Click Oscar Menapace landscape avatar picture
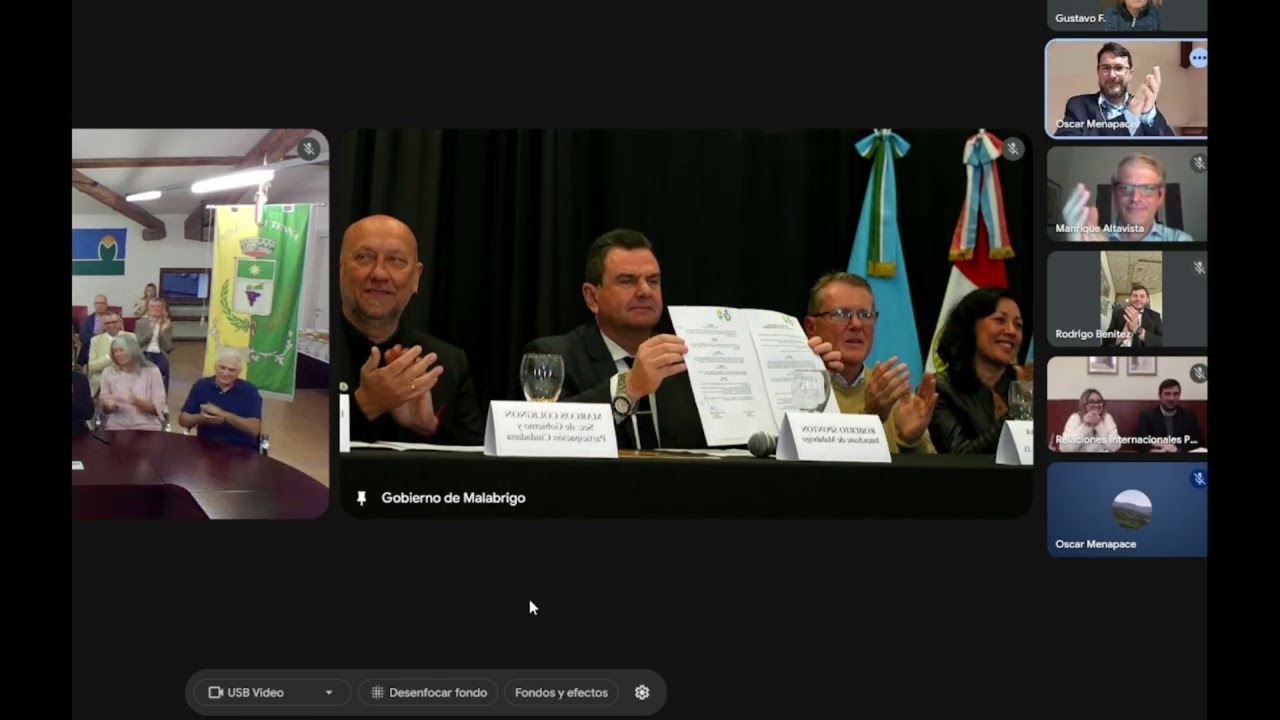The width and height of the screenshot is (1280, 720). tap(1132, 509)
